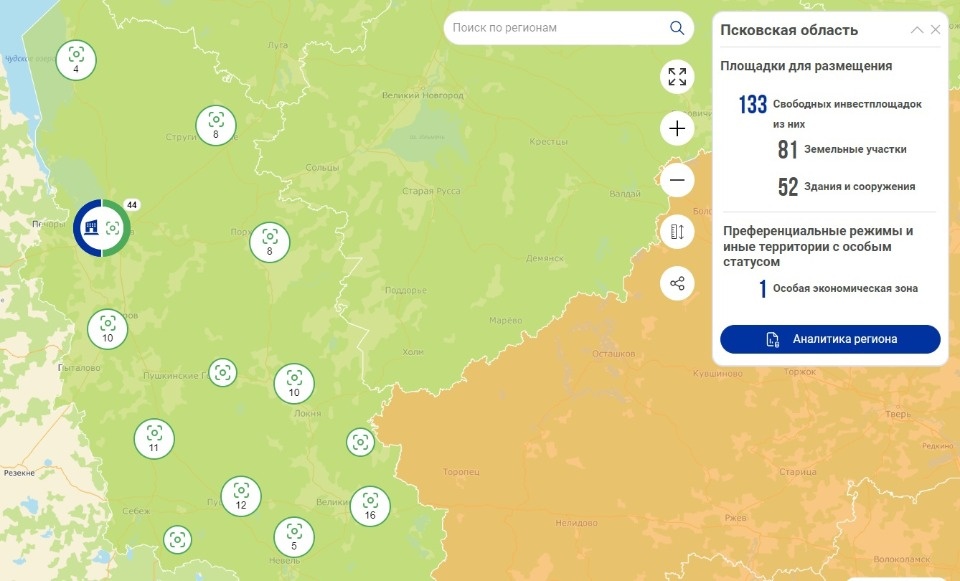Zoom in using the plus control

[677, 128]
